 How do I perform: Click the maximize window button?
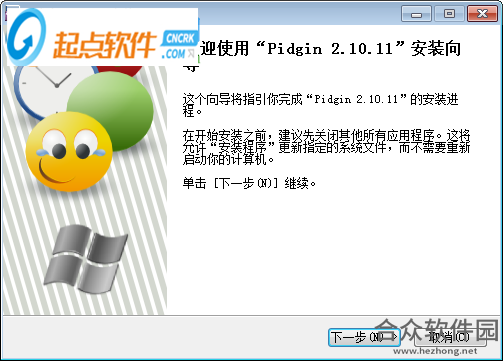(449, 14)
